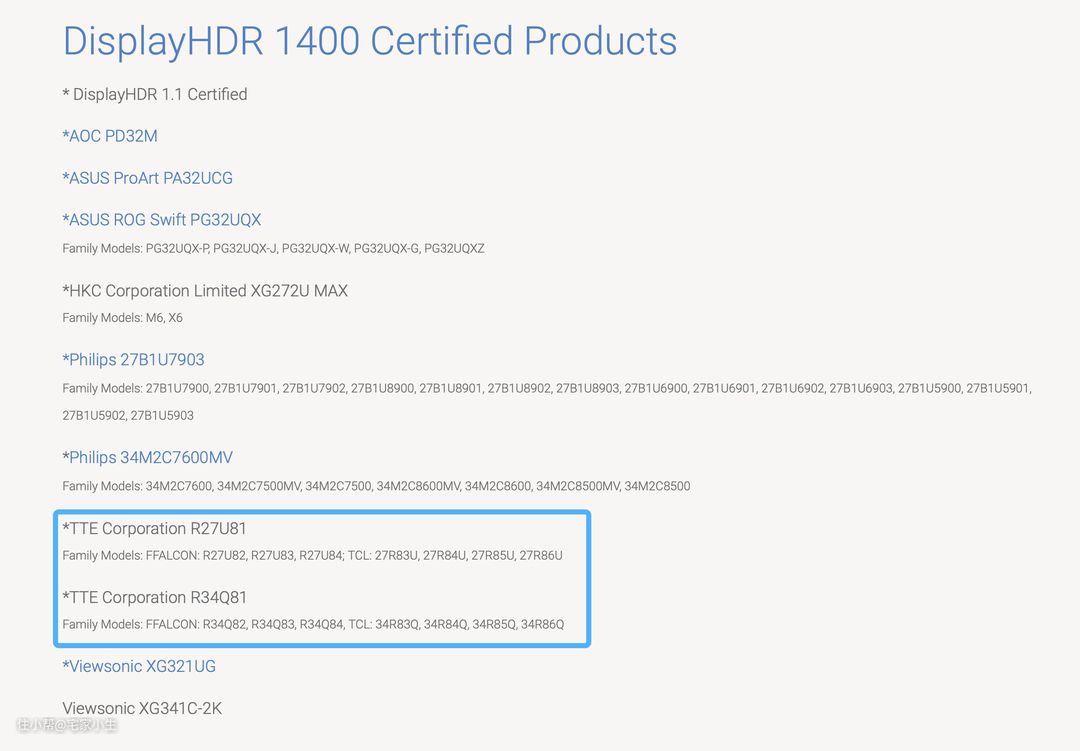Click the FFALCON R27U82 family models line
1080x751 pixels.
(x=312, y=555)
